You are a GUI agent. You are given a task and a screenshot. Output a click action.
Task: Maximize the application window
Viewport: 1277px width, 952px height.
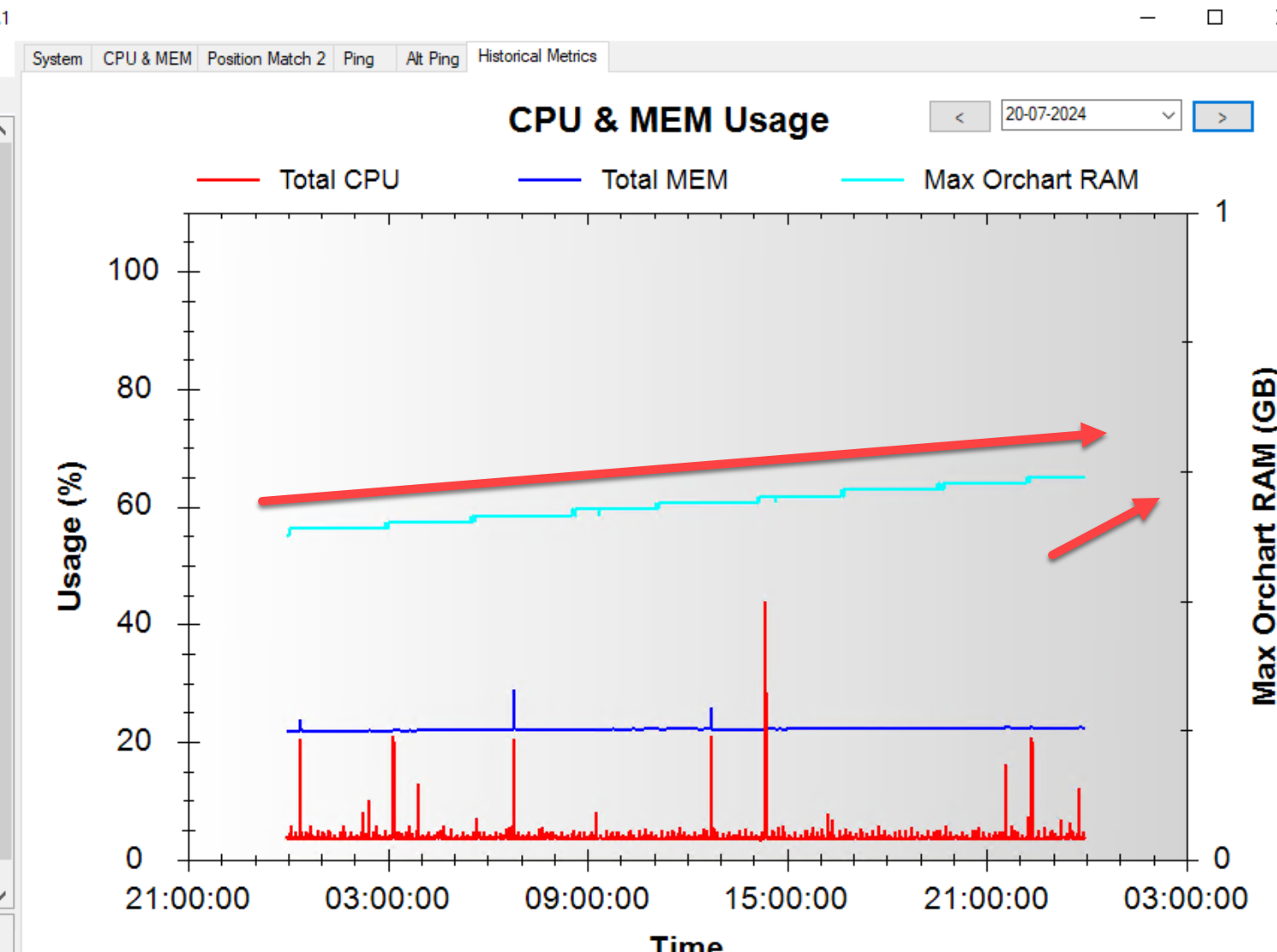(x=1215, y=17)
